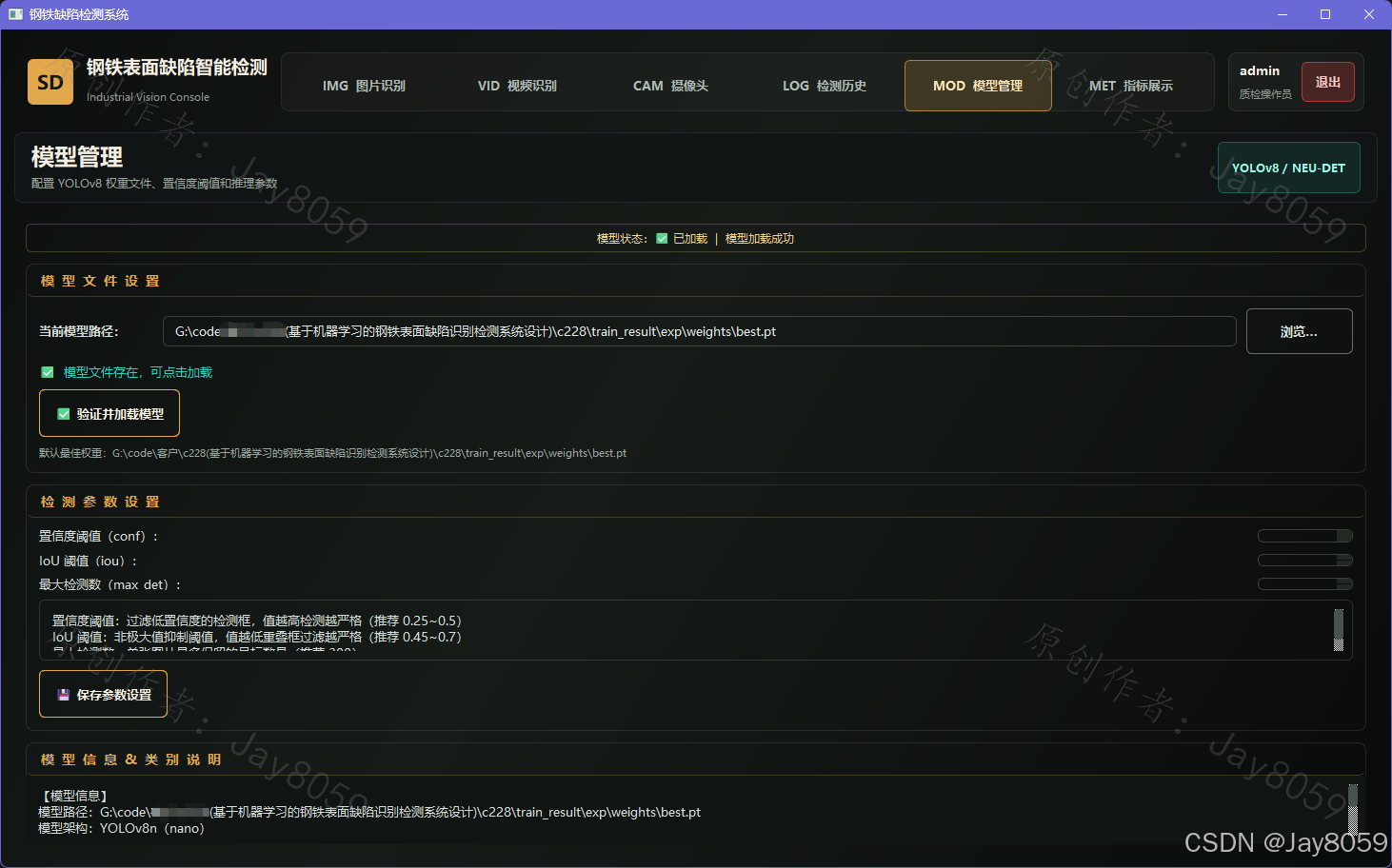The height and width of the screenshot is (868, 1392).
Task: Minimize the 钢铁缺陷检测系统 window
Action: [1282, 14]
